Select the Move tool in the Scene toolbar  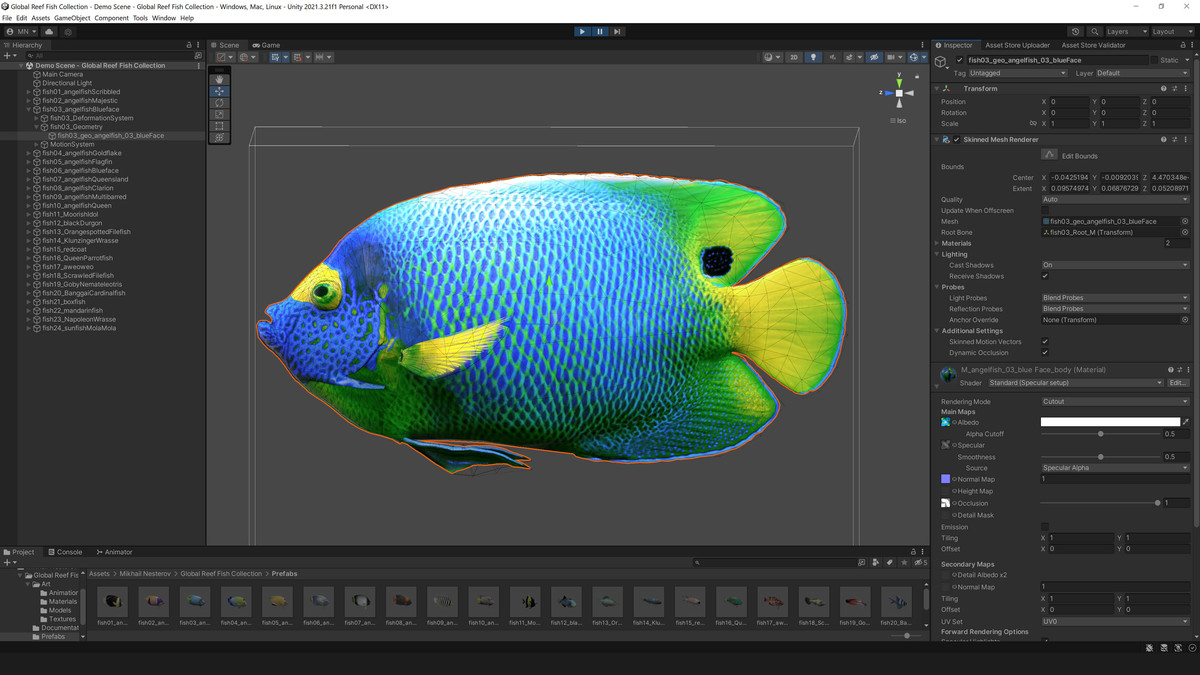[x=219, y=92]
